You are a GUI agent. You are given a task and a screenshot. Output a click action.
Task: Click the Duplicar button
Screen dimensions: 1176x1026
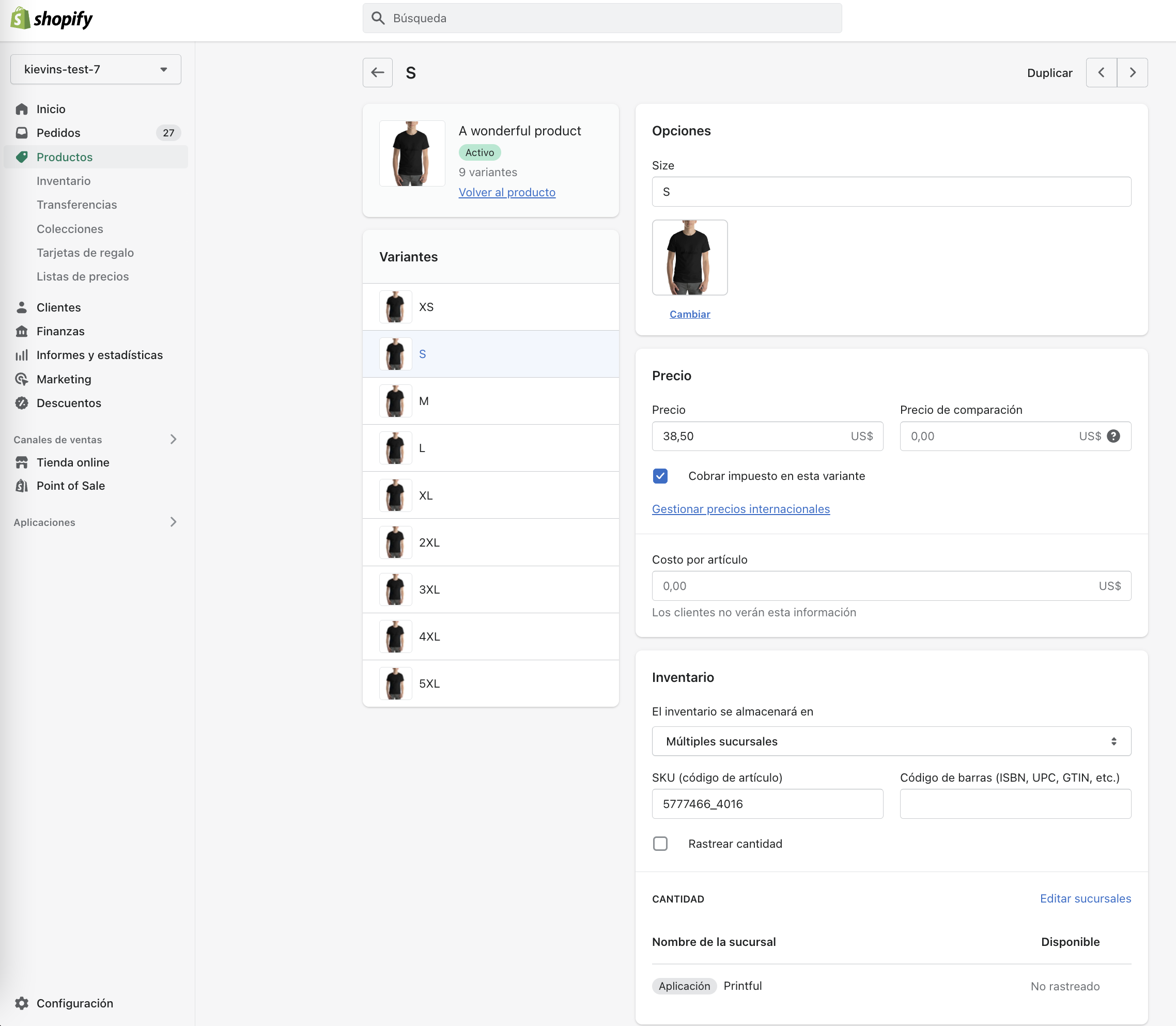(1050, 72)
